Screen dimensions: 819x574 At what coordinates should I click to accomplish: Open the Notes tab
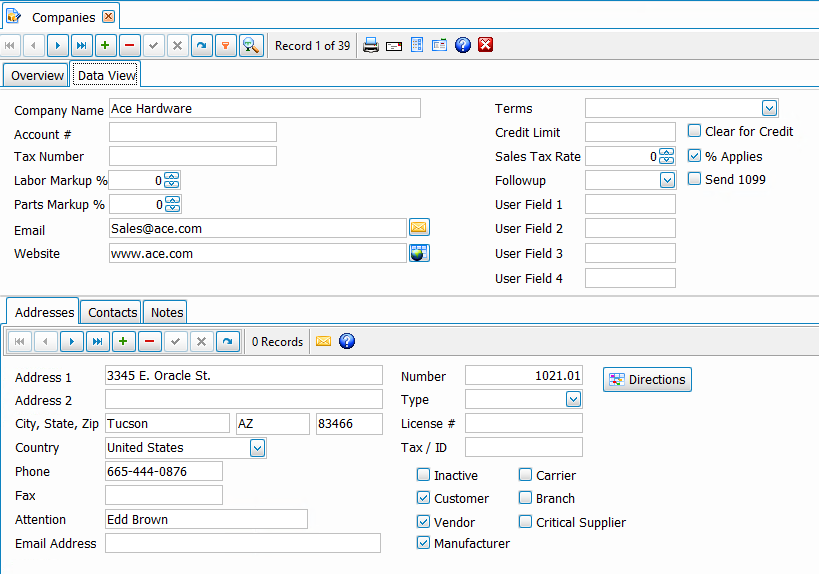pyautogui.click(x=166, y=312)
